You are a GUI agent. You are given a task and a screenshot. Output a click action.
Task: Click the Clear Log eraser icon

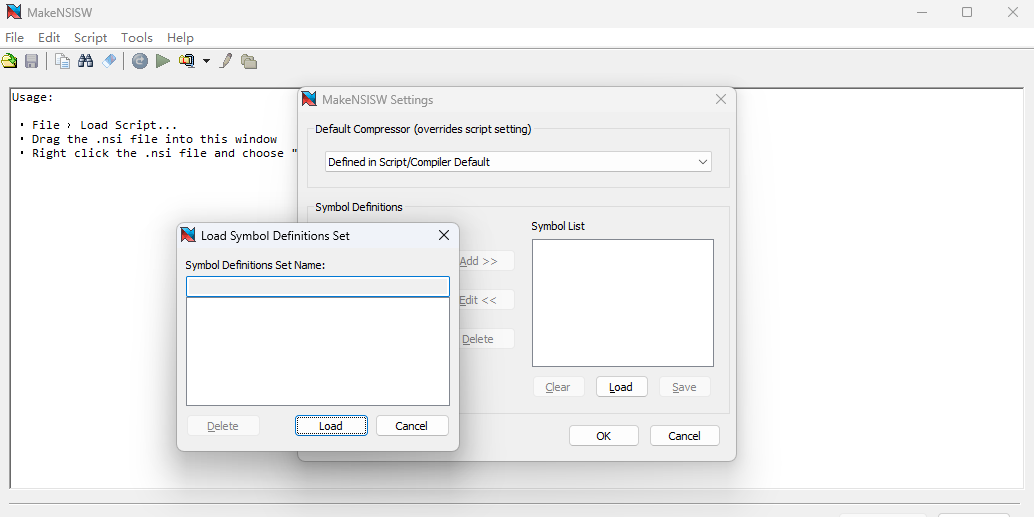point(109,61)
